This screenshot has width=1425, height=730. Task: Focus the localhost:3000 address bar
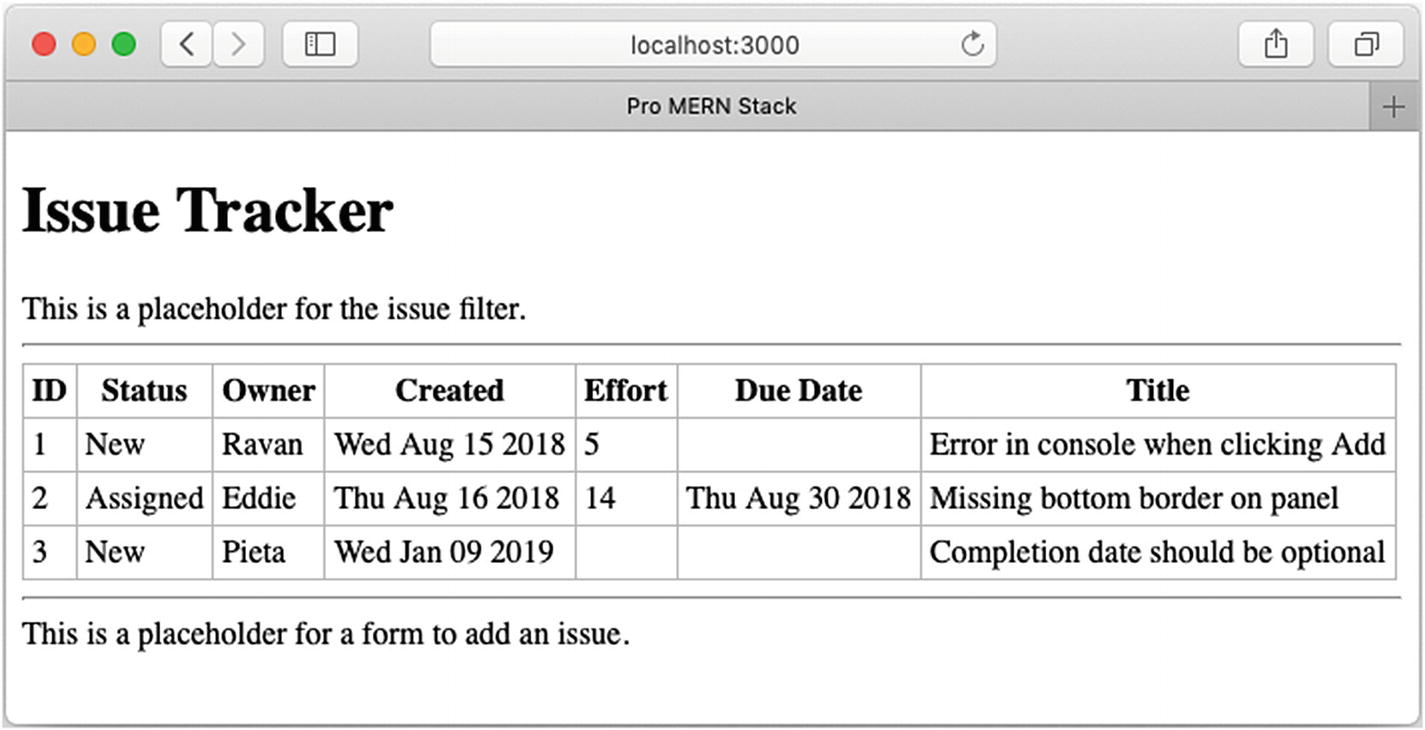714,45
